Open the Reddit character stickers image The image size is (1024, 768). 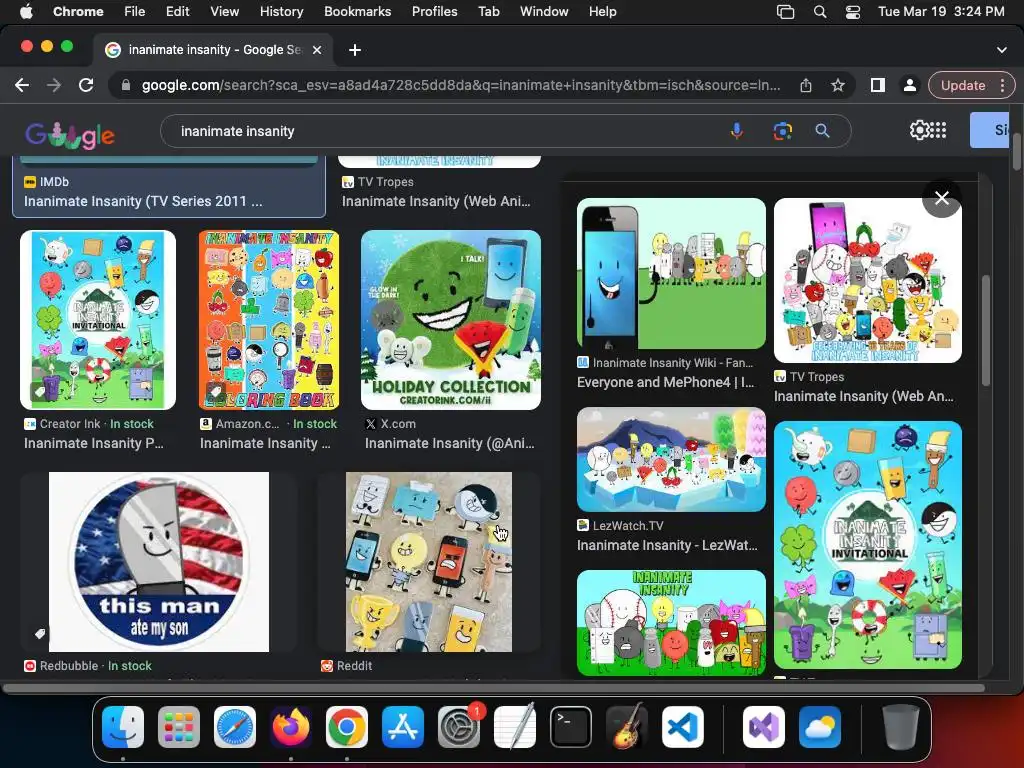pos(429,562)
